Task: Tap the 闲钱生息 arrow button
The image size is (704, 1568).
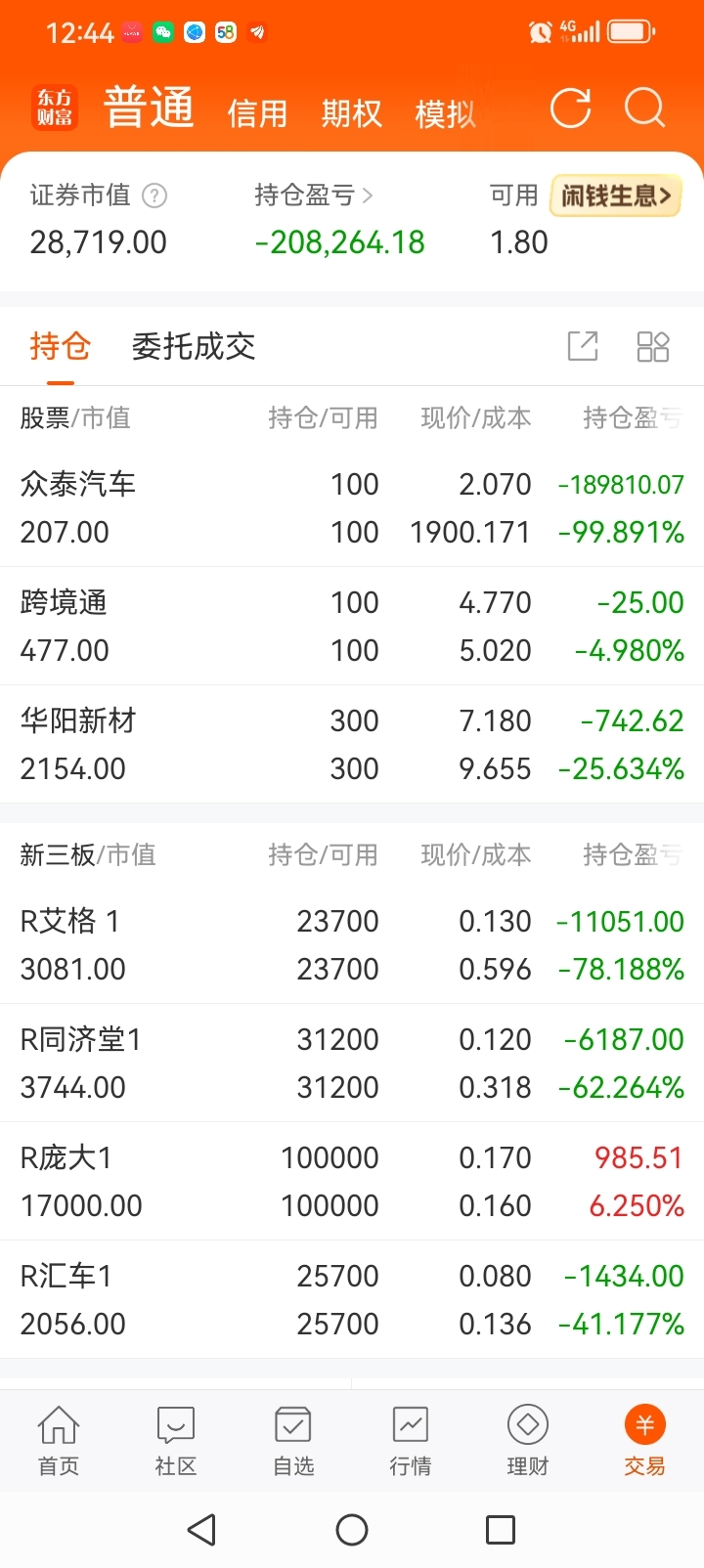Action: click(x=616, y=196)
